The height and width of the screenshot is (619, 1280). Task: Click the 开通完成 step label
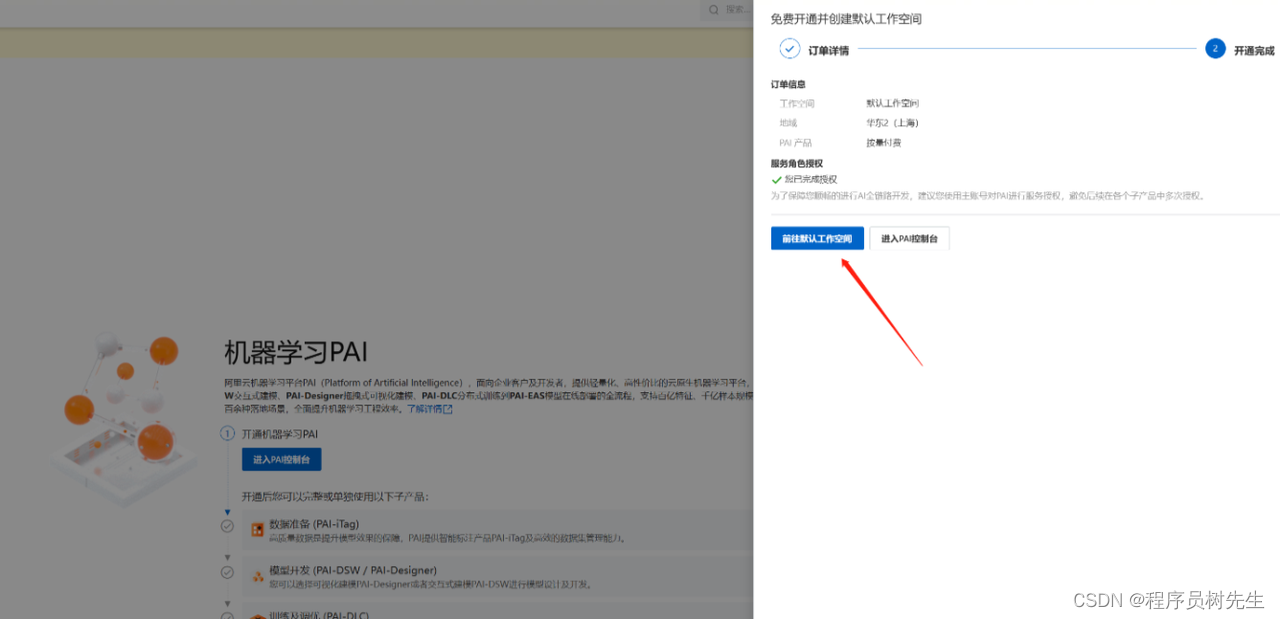[1254, 50]
